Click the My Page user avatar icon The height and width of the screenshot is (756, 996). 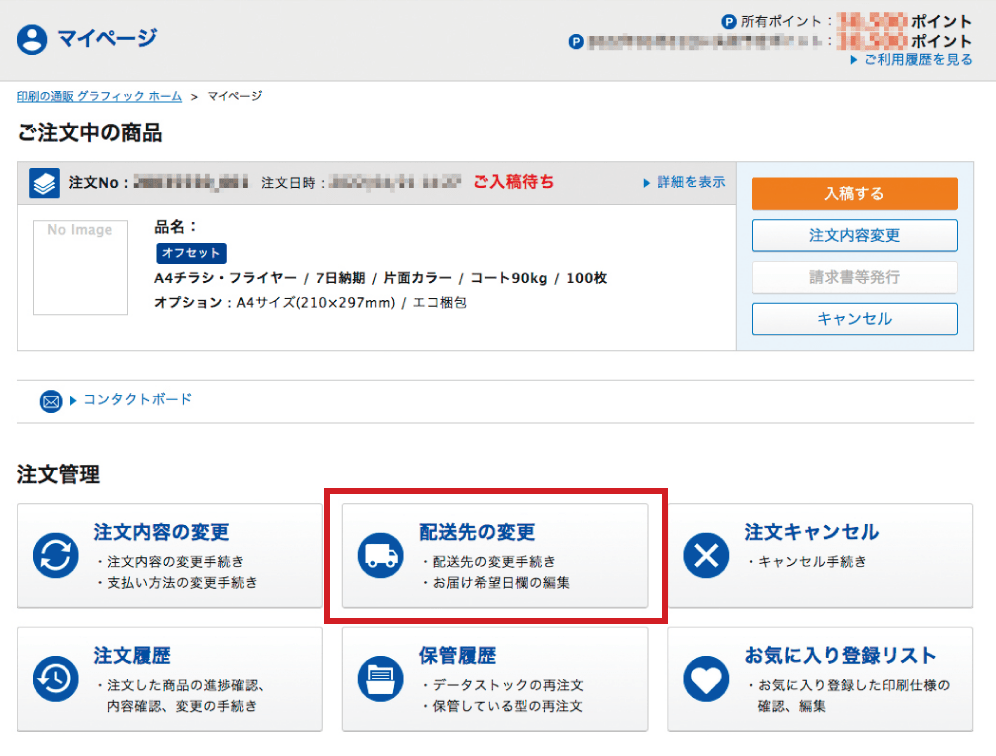pyautogui.click(x=32, y=40)
